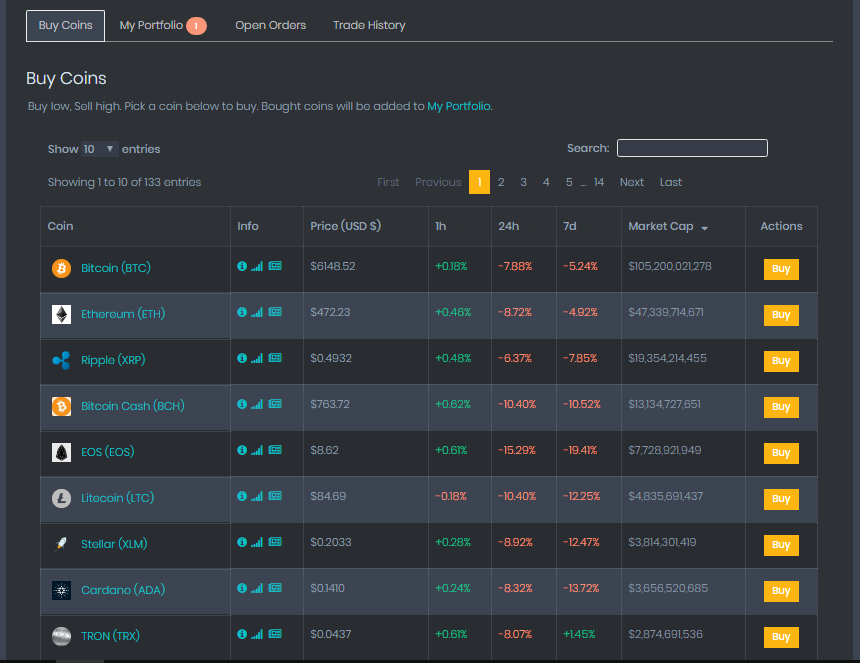The image size is (860, 664).
Task: Sort the table by the 7d column header
Action: tap(589, 226)
